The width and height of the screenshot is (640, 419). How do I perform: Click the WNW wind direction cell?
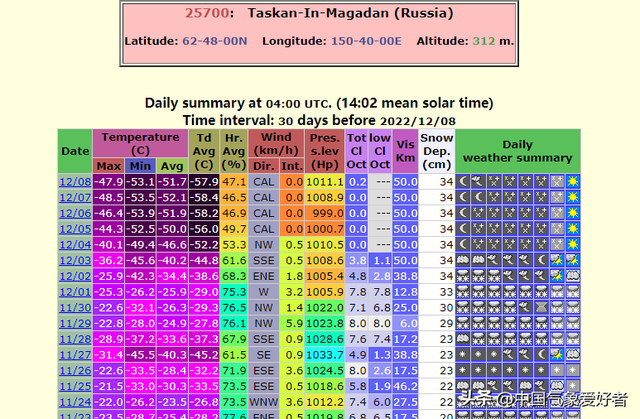click(264, 402)
